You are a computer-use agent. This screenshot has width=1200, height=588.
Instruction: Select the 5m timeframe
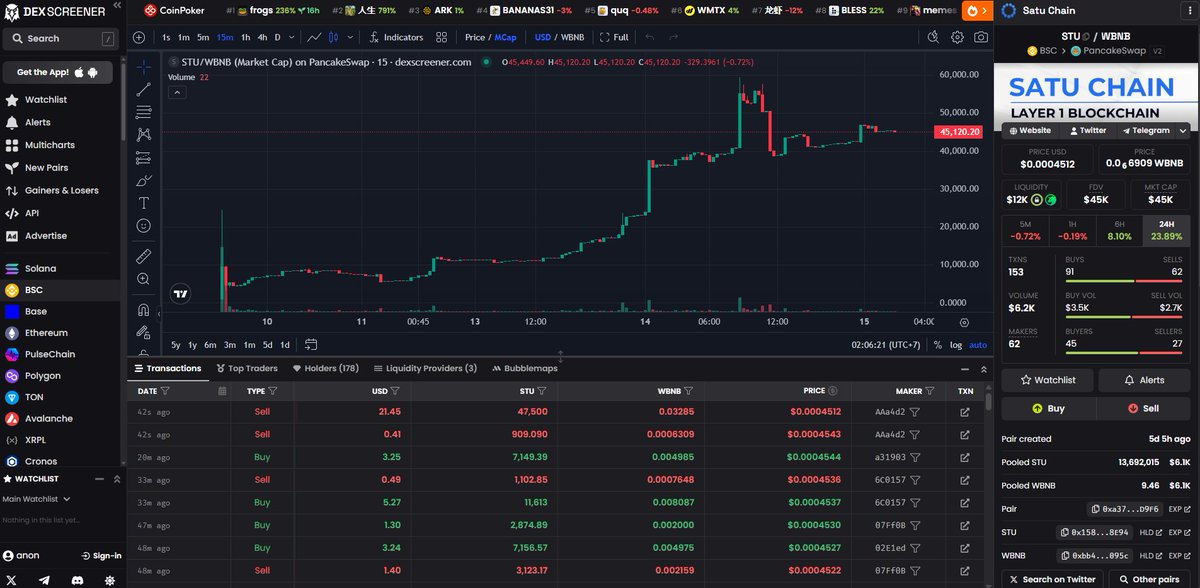tap(203, 37)
